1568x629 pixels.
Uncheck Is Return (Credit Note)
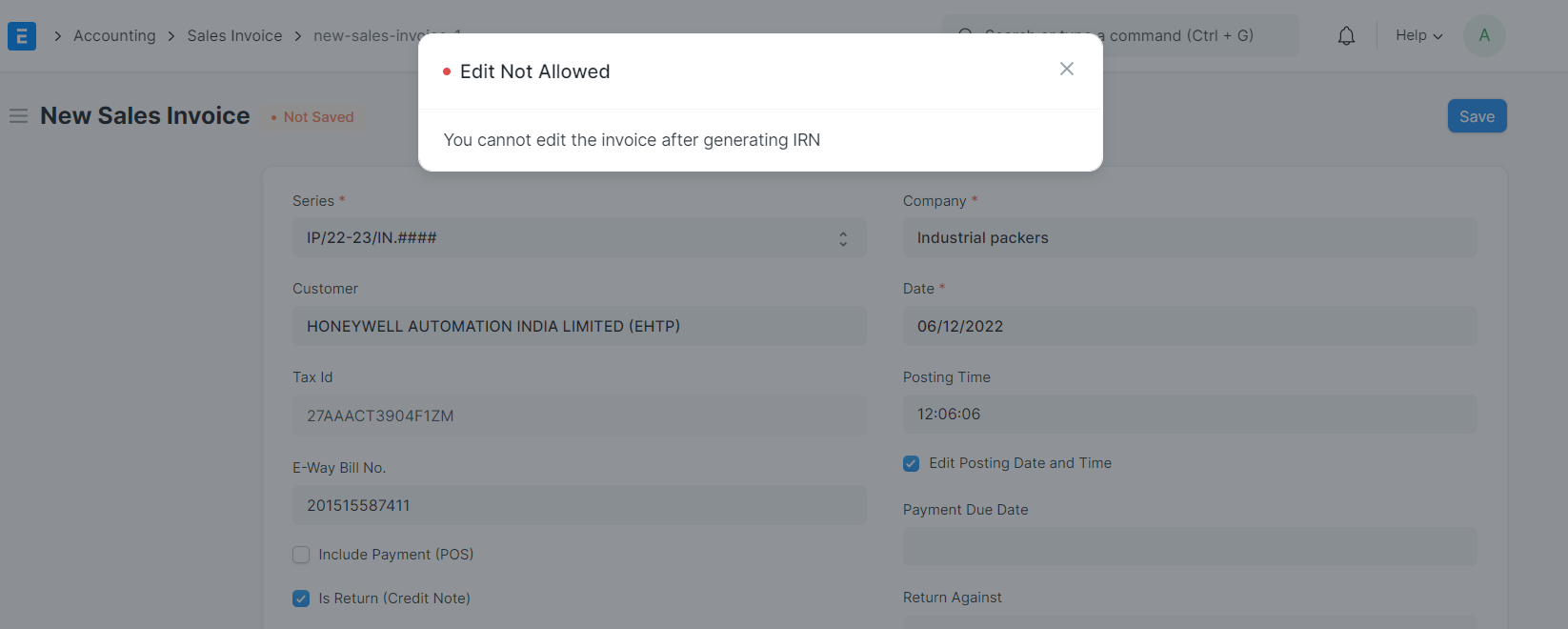[x=301, y=599]
